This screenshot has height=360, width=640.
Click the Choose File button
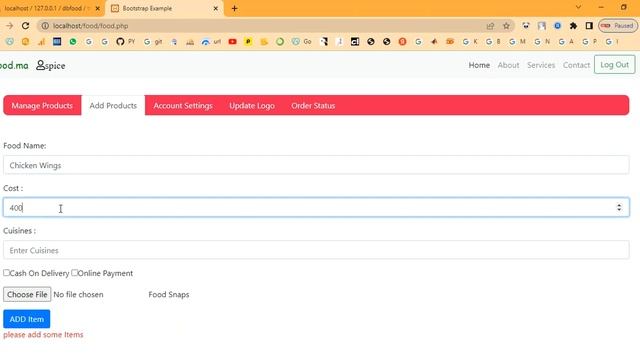[x=27, y=294]
